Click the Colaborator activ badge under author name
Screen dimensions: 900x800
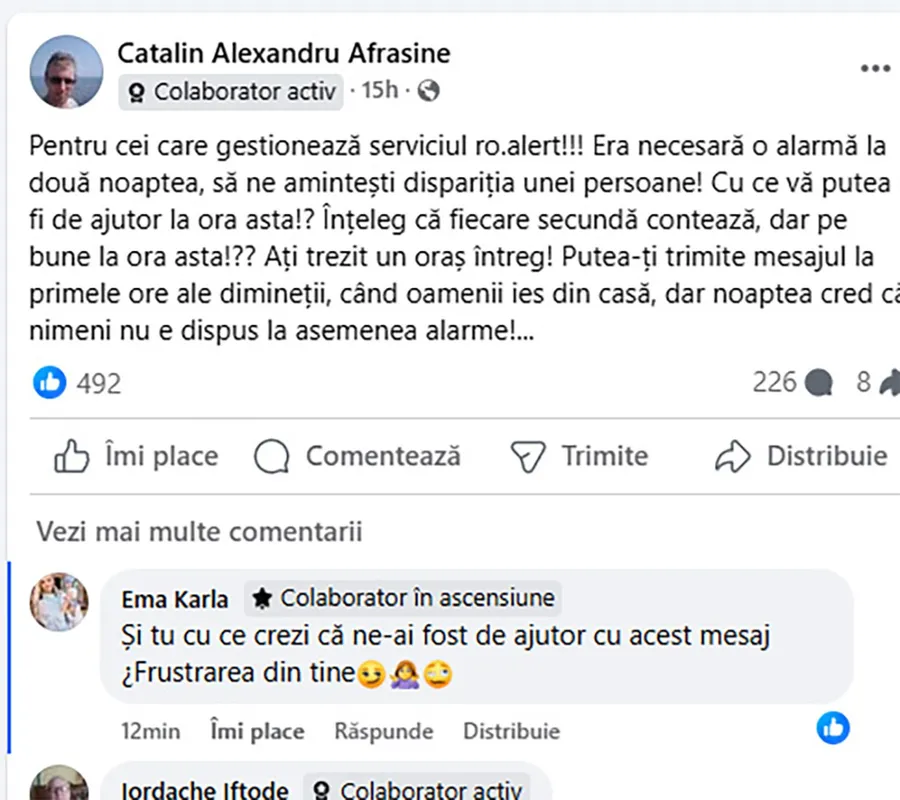pyautogui.click(x=232, y=92)
